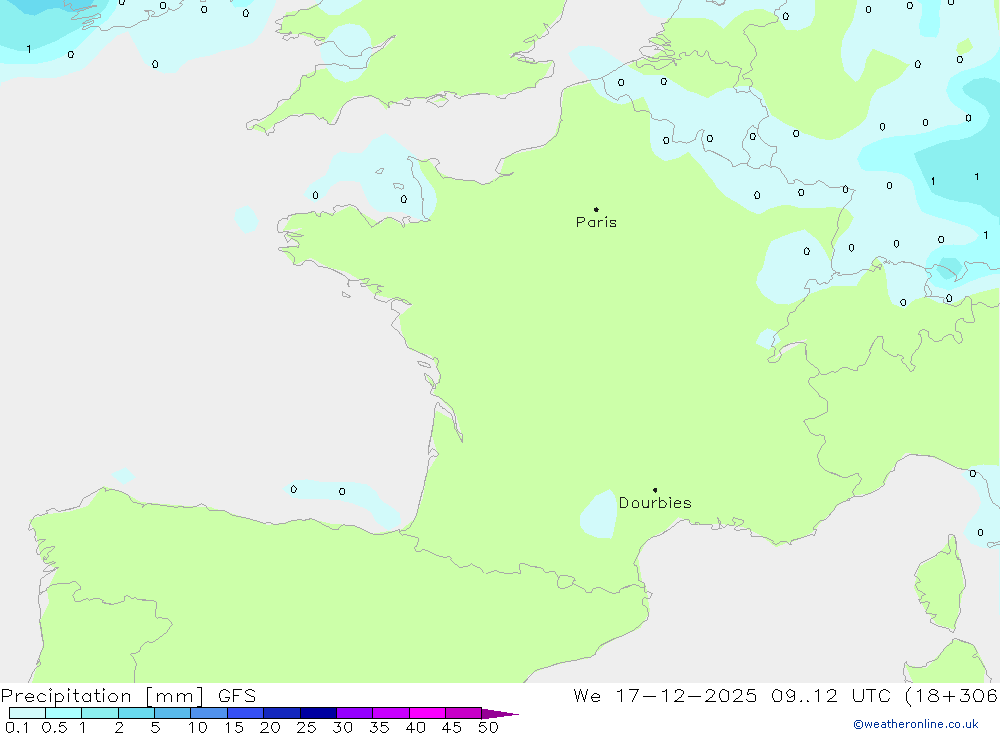The image size is (1000, 733).
Task: Choose the navy swatch between 20 and 25
Action: tap(281, 713)
